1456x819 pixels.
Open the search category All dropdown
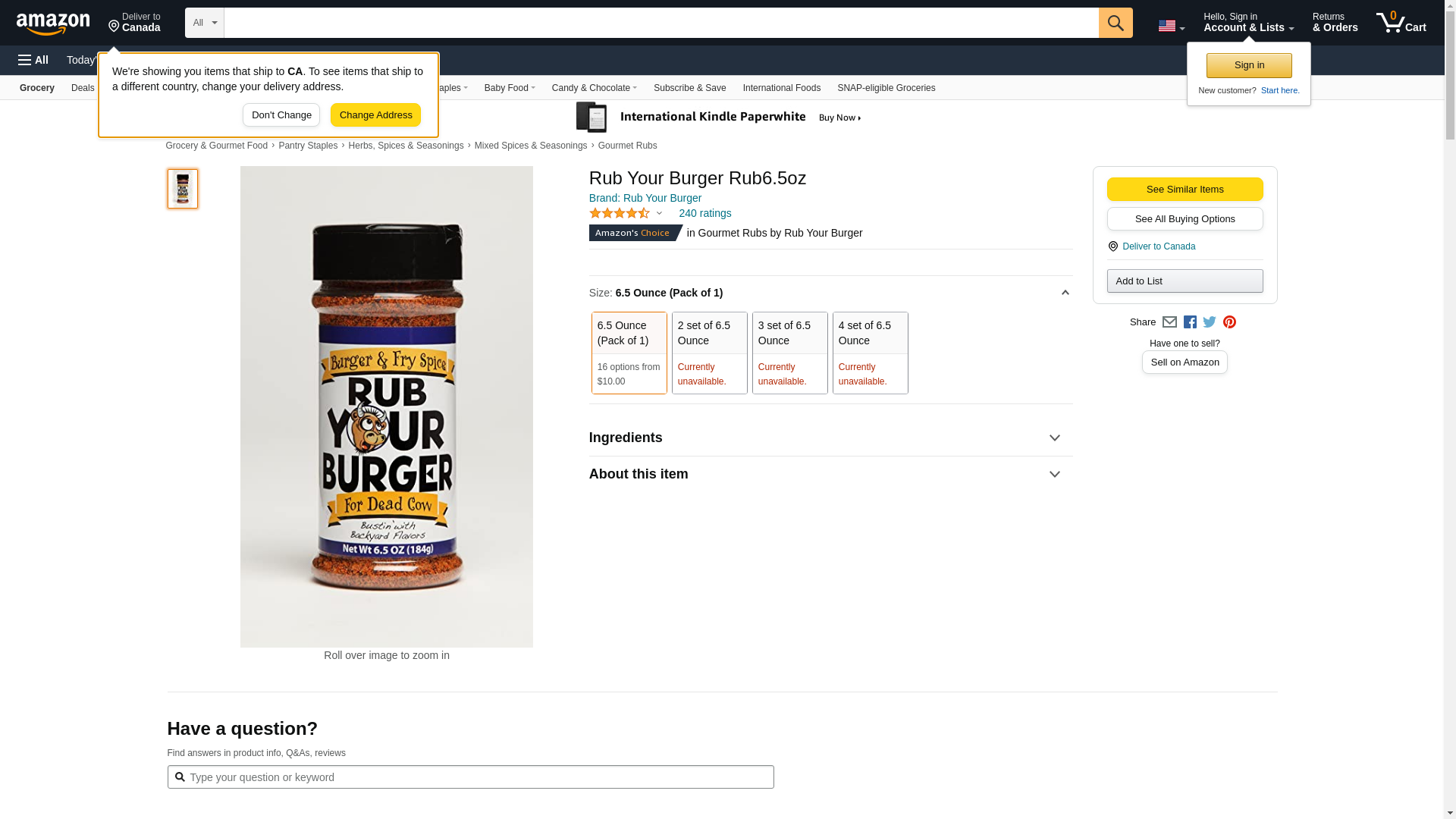pos(204,23)
